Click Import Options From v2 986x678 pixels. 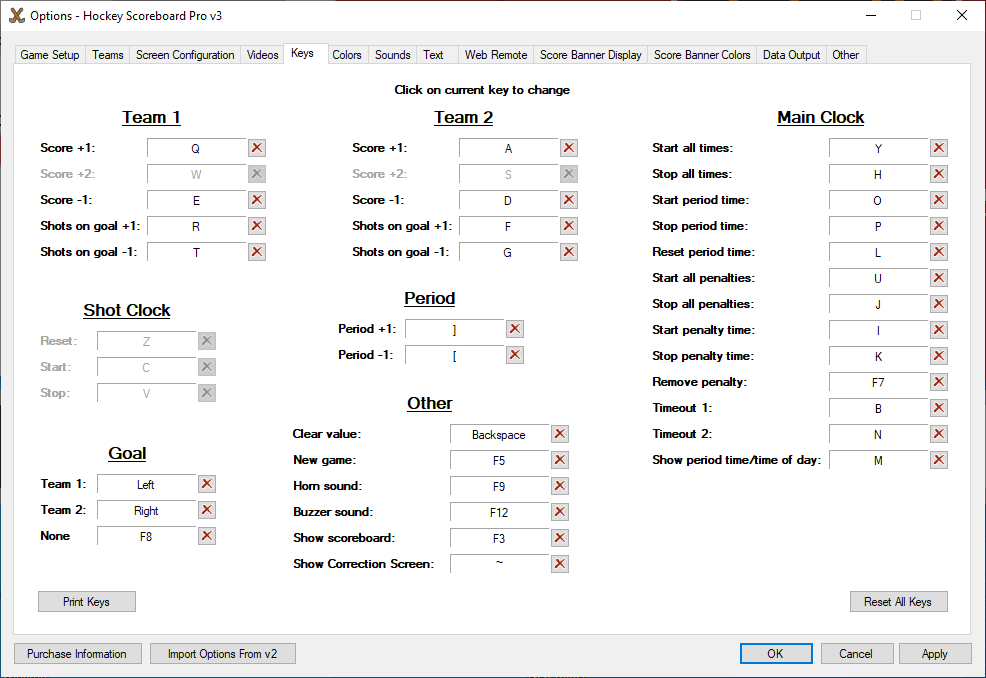point(223,654)
